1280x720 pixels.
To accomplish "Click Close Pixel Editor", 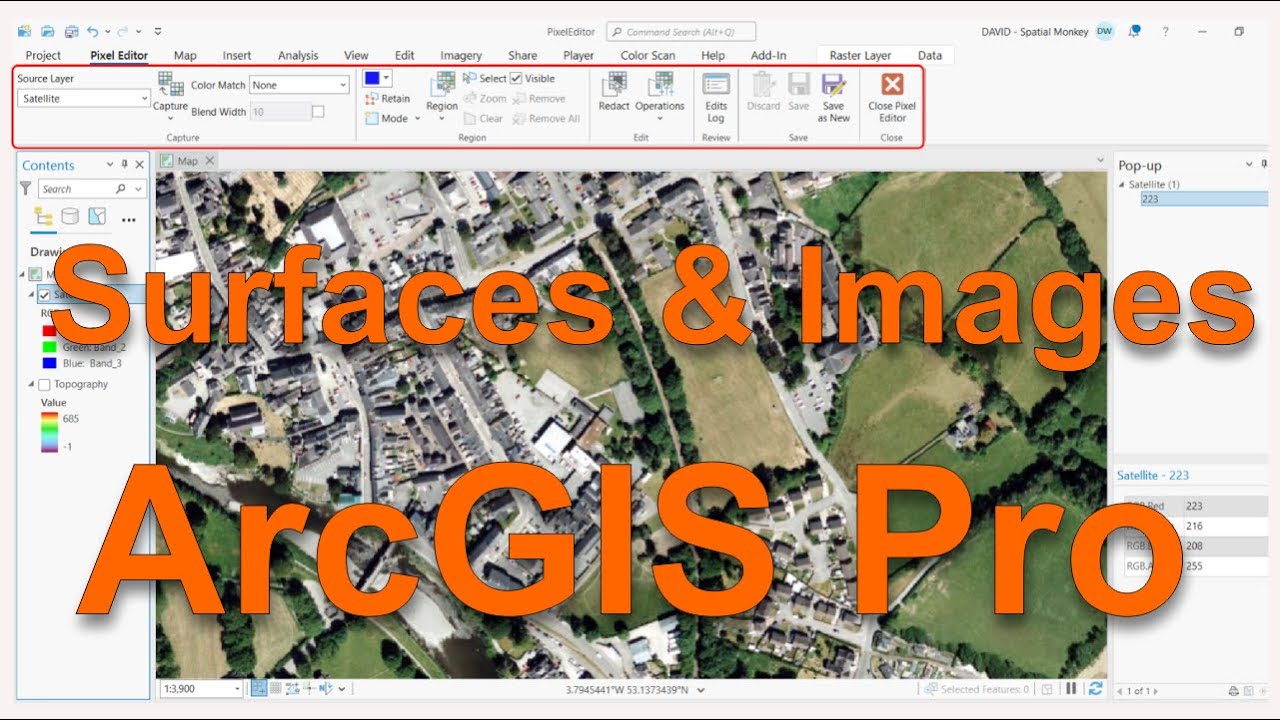I will coord(892,97).
